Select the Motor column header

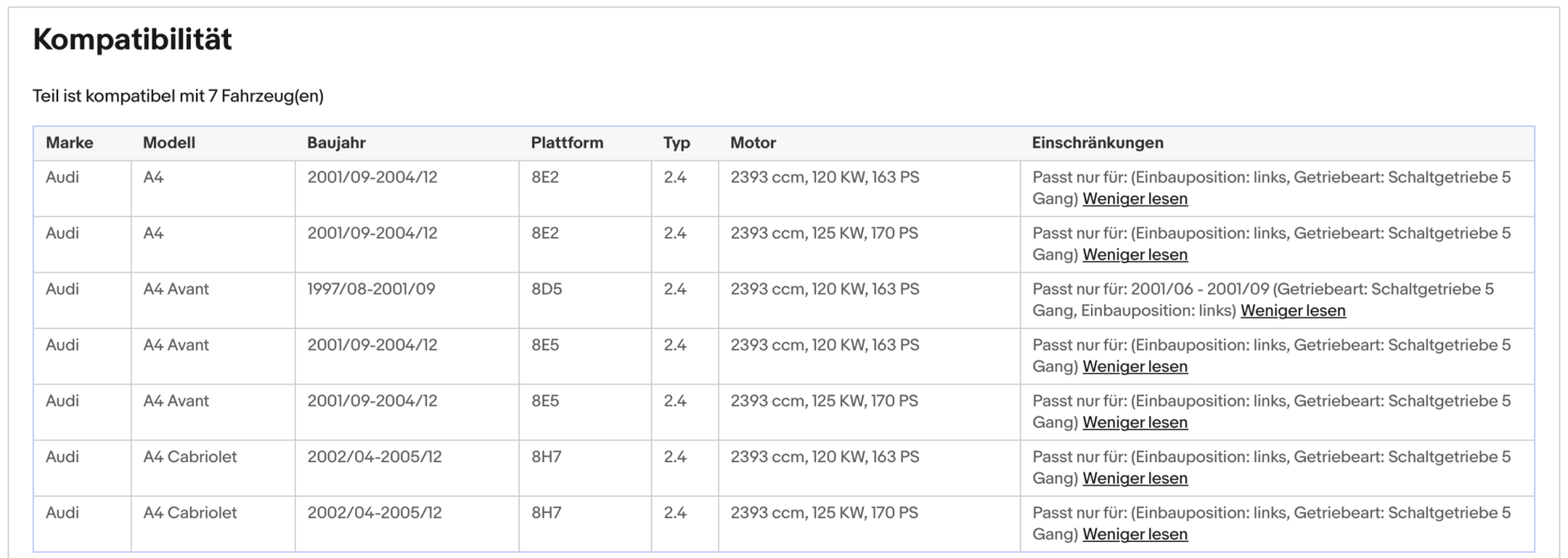point(753,143)
